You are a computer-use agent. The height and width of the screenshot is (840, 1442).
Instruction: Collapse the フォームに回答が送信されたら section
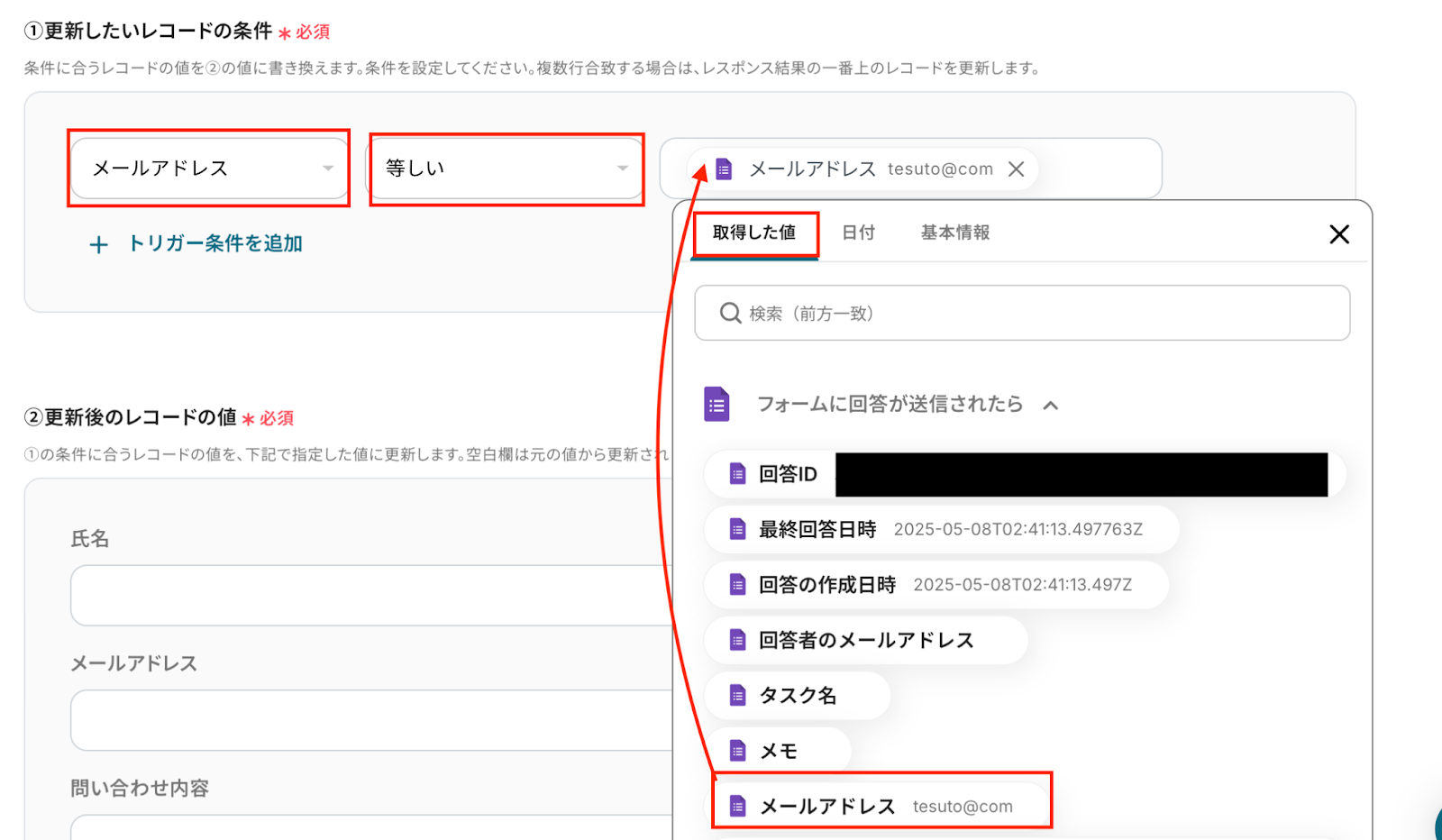point(1050,406)
